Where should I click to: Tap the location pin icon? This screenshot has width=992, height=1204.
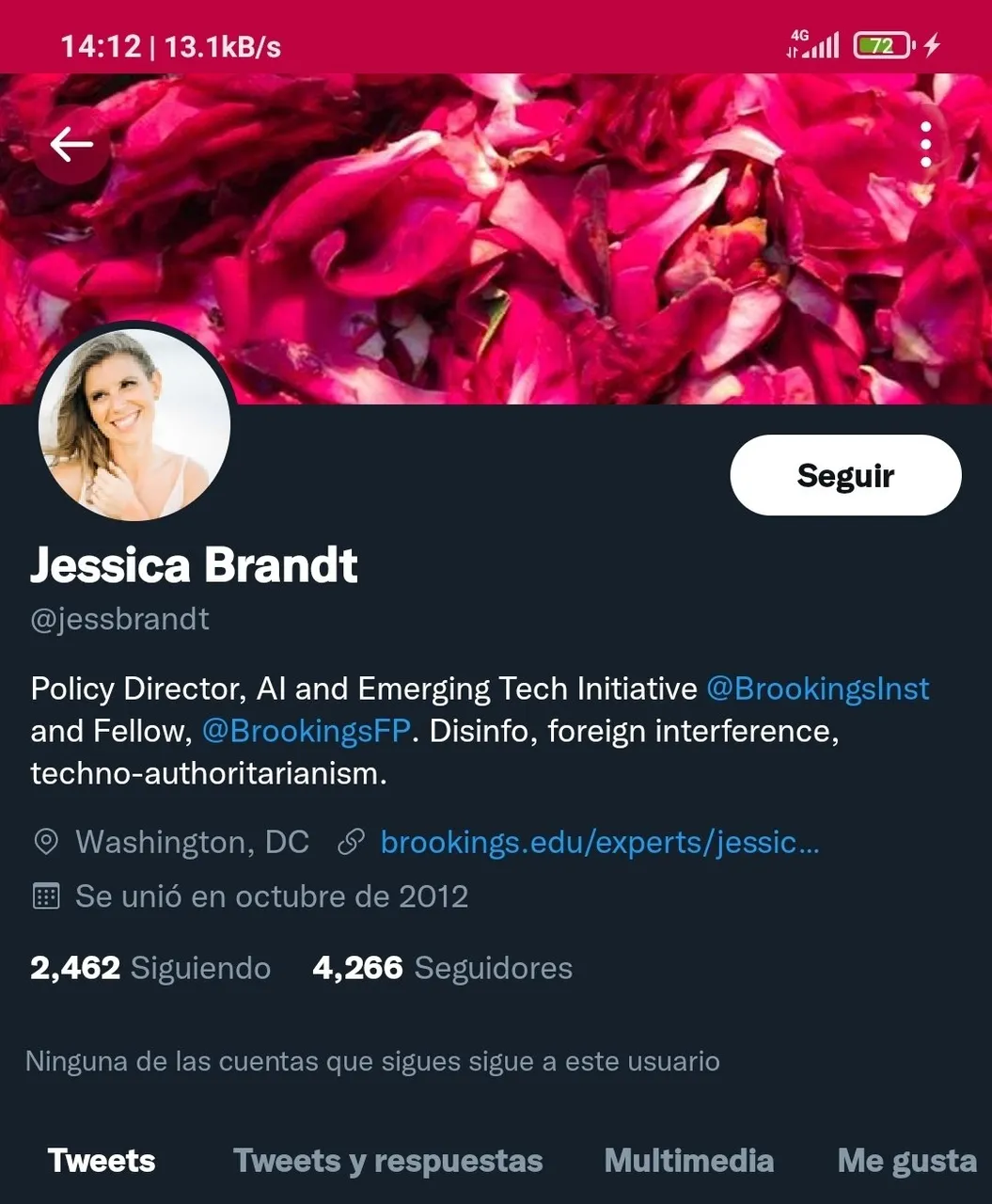[46, 842]
